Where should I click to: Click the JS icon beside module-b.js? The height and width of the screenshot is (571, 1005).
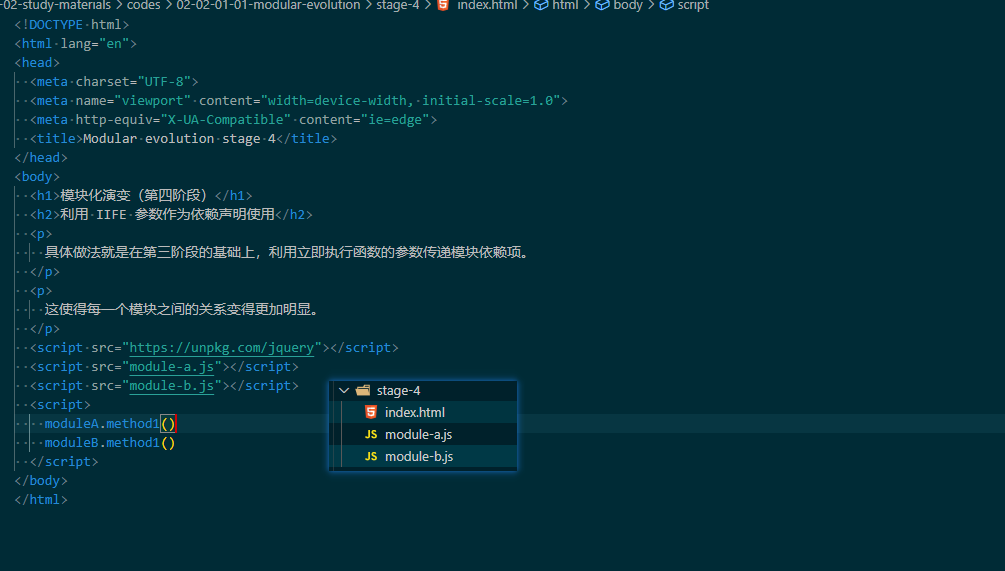(x=370, y=456)
